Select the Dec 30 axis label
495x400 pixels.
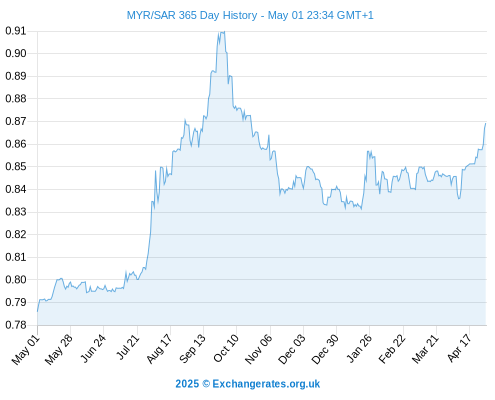coord(325,349)
